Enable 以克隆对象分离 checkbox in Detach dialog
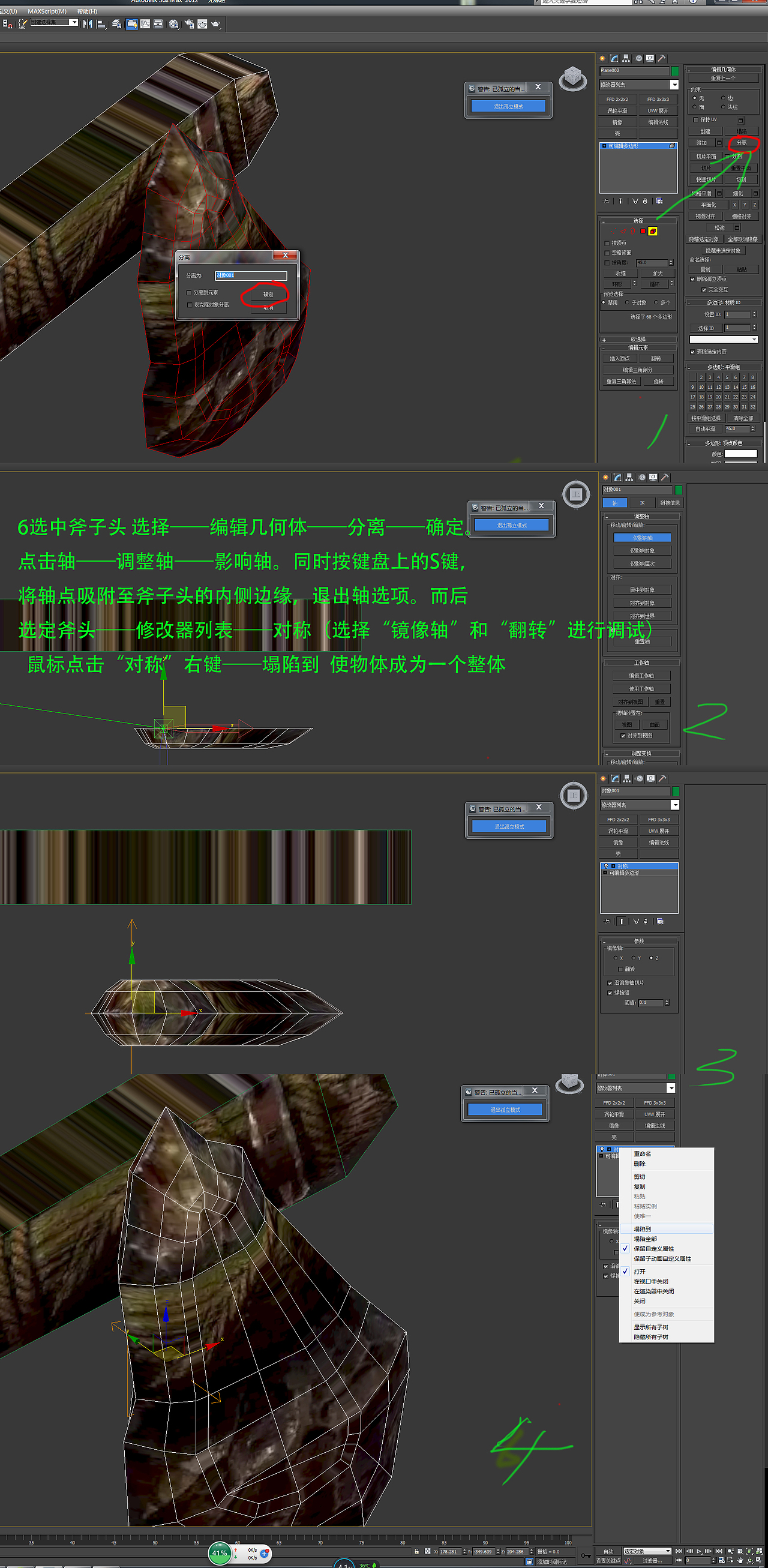 pyautogui.click(x=189, y=305)
